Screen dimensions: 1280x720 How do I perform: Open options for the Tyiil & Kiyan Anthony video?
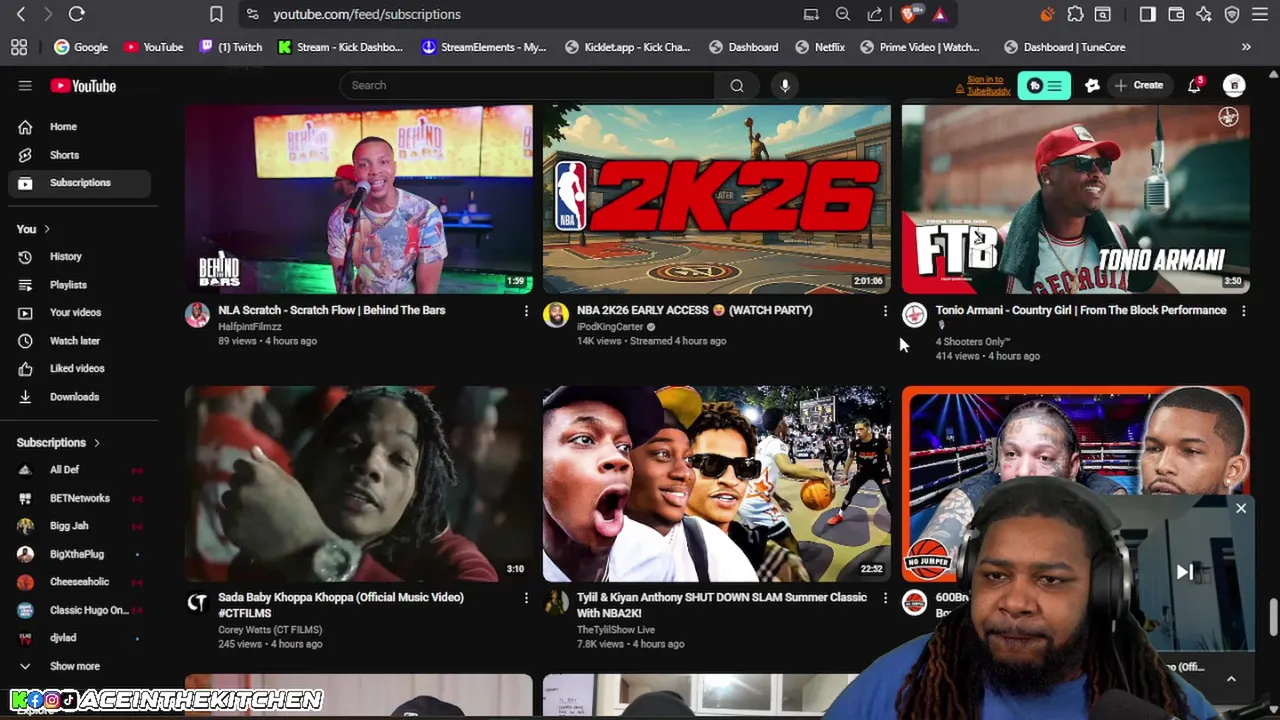point(885,598)
